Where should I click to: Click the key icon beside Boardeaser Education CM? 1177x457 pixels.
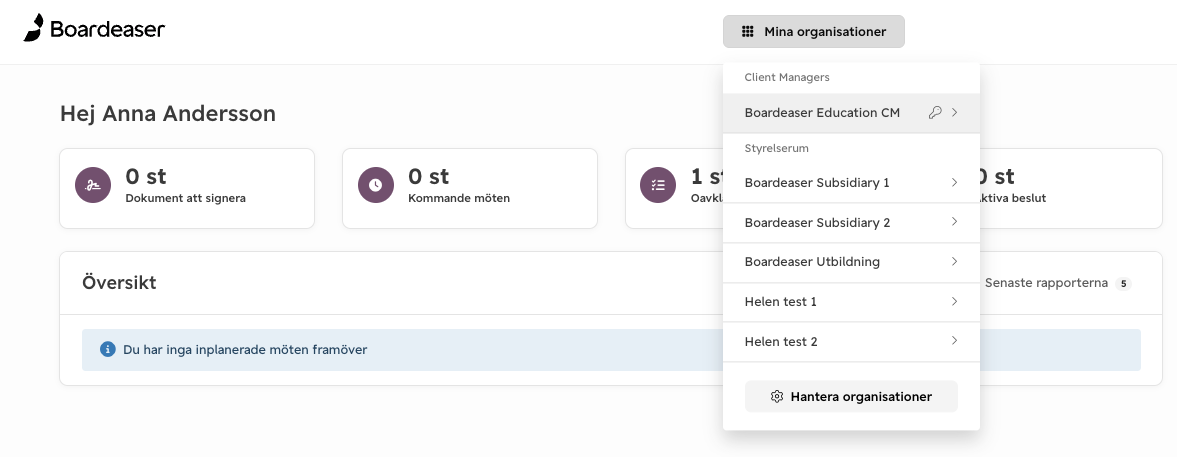[x=935, y=113]
